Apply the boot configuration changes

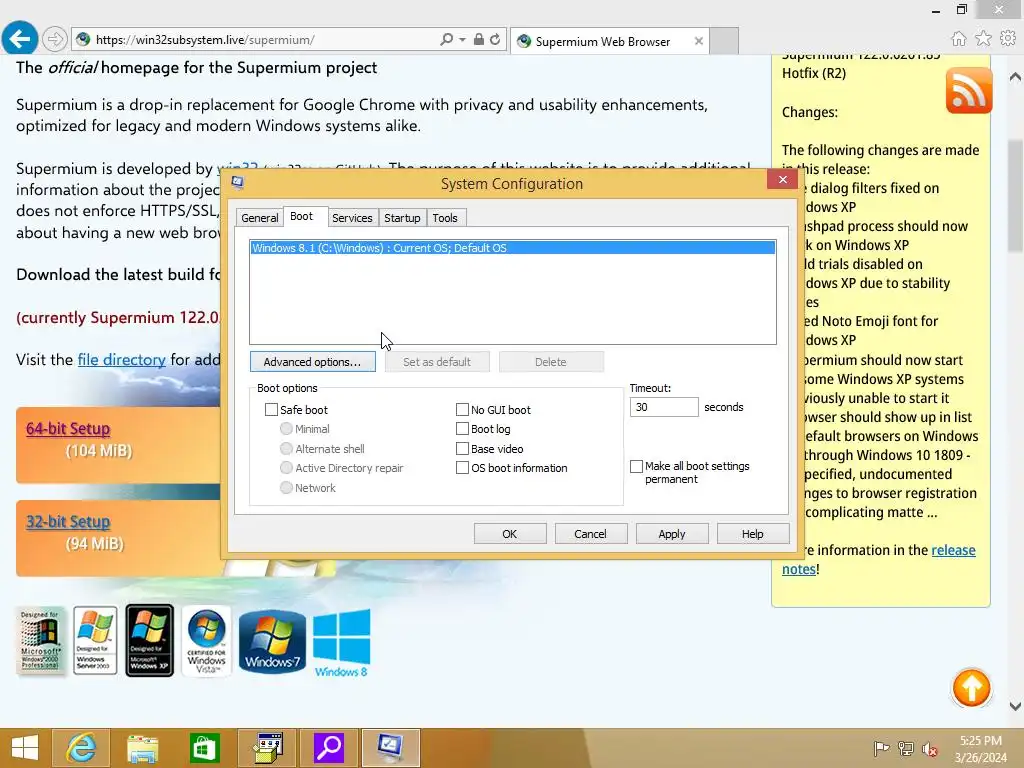tap(672, 534)
